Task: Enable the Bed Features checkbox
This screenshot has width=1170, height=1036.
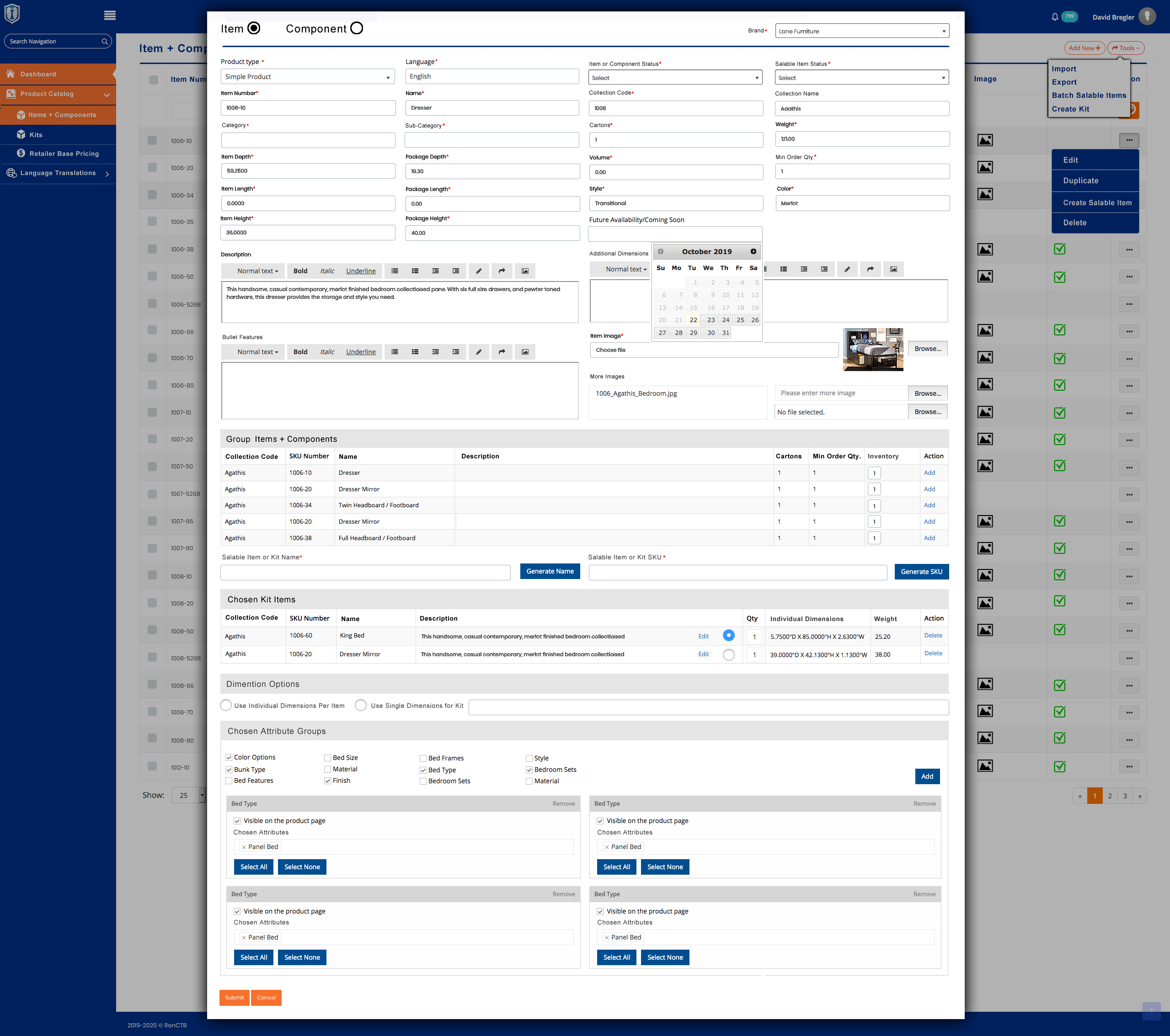Action: pos(229,781)
